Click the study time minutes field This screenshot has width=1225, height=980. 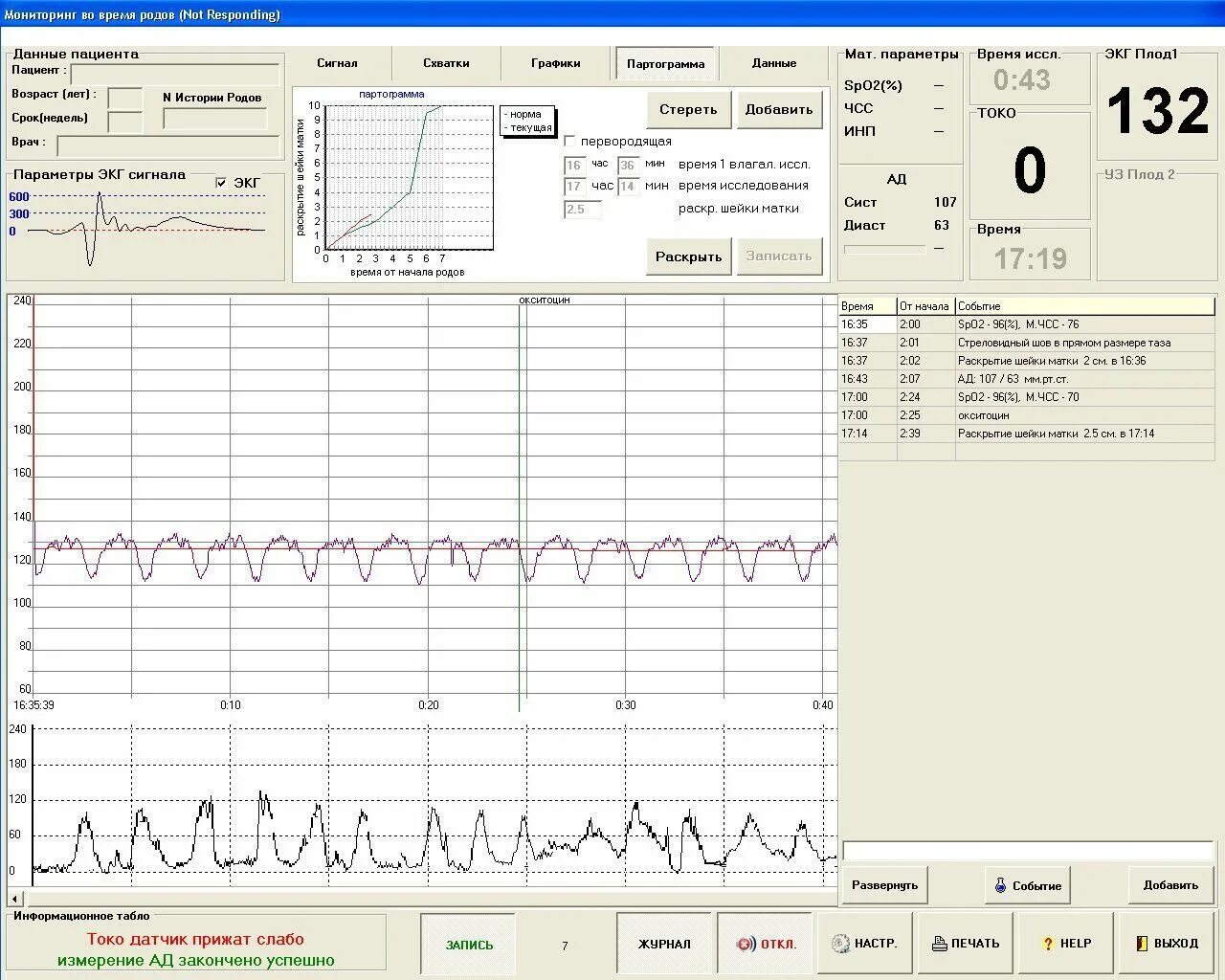pos(628,187)
